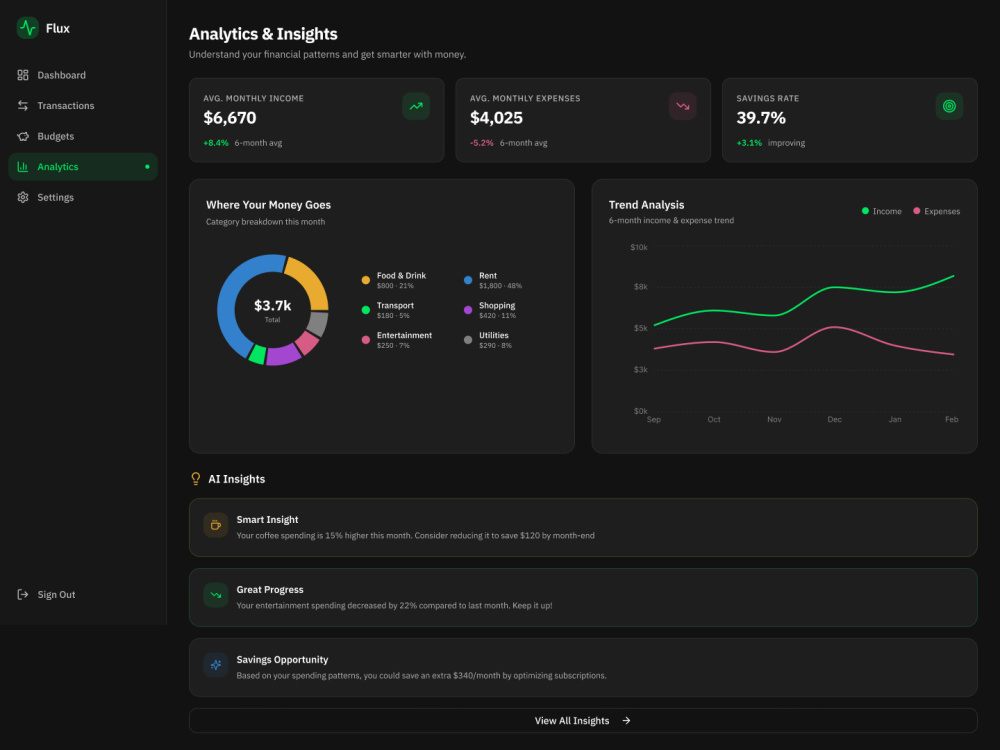Image resolution: width=1000 pixels, height=750 pixels.
Task: Open Settings from the sidebar
Action: tap(83, 198)
